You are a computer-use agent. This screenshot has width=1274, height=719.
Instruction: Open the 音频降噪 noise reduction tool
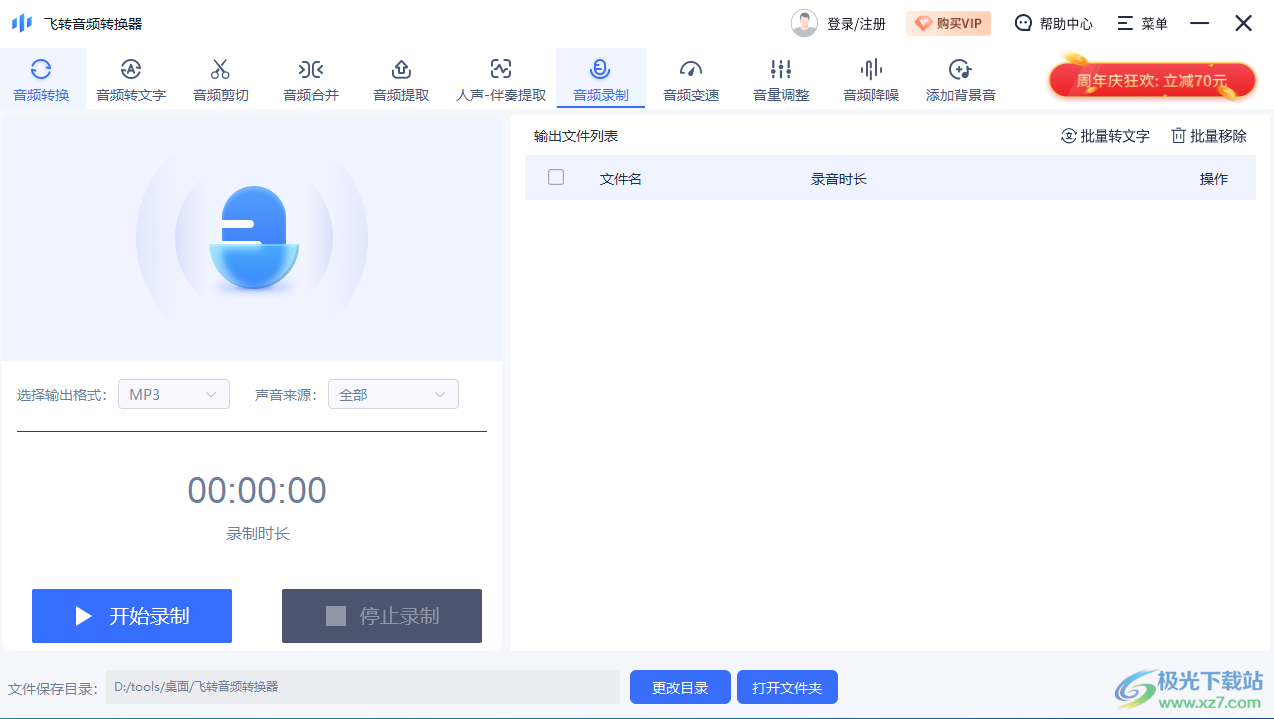(870, 78)
